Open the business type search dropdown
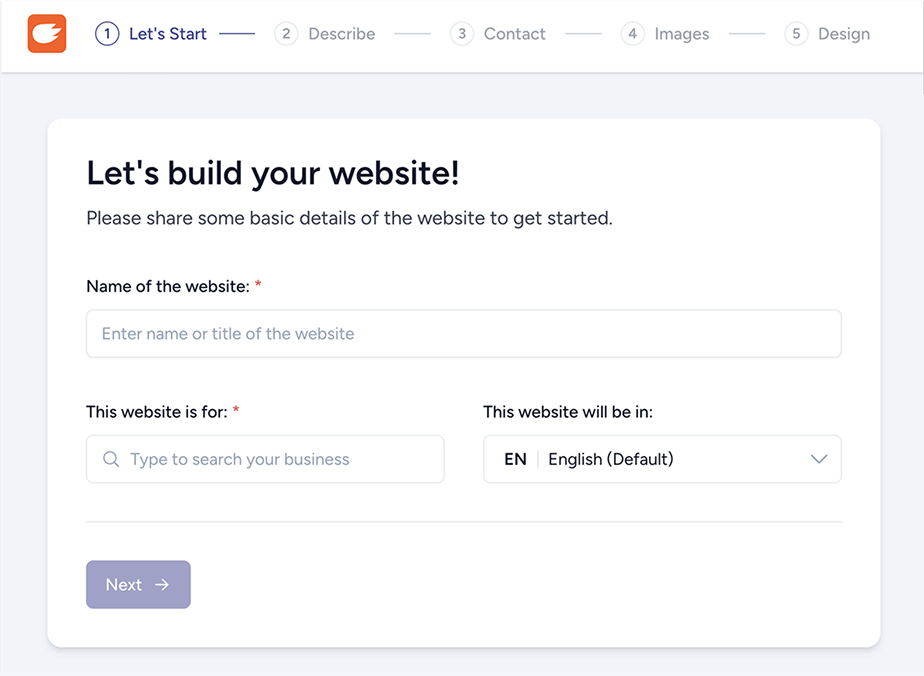 (265, 459)
